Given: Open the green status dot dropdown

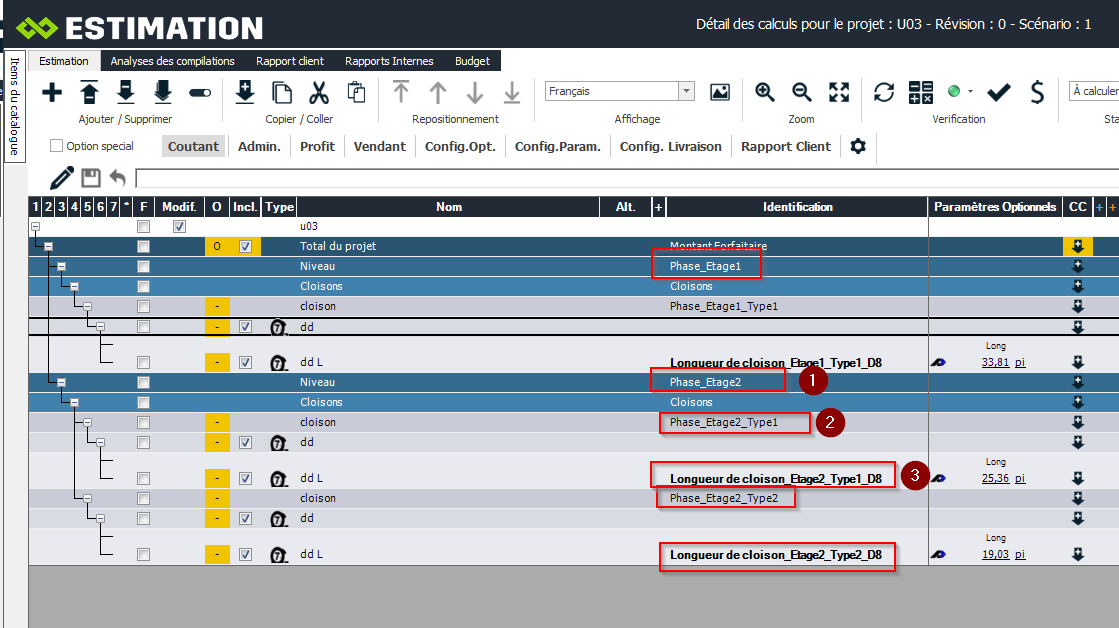Looking at the screenshot, I should tap(959, 92).
